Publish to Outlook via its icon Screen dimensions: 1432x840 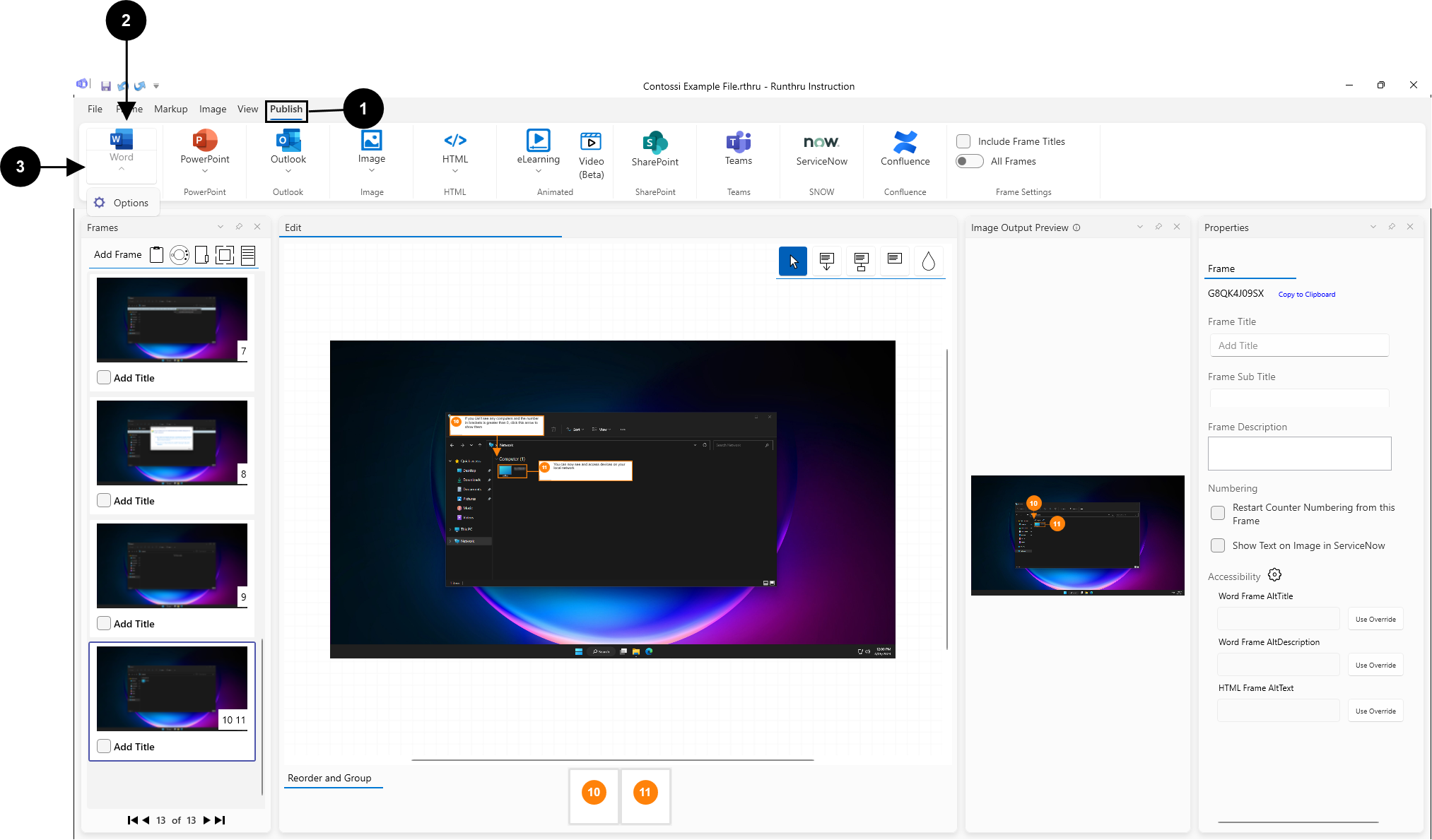(x=288, y=141)
